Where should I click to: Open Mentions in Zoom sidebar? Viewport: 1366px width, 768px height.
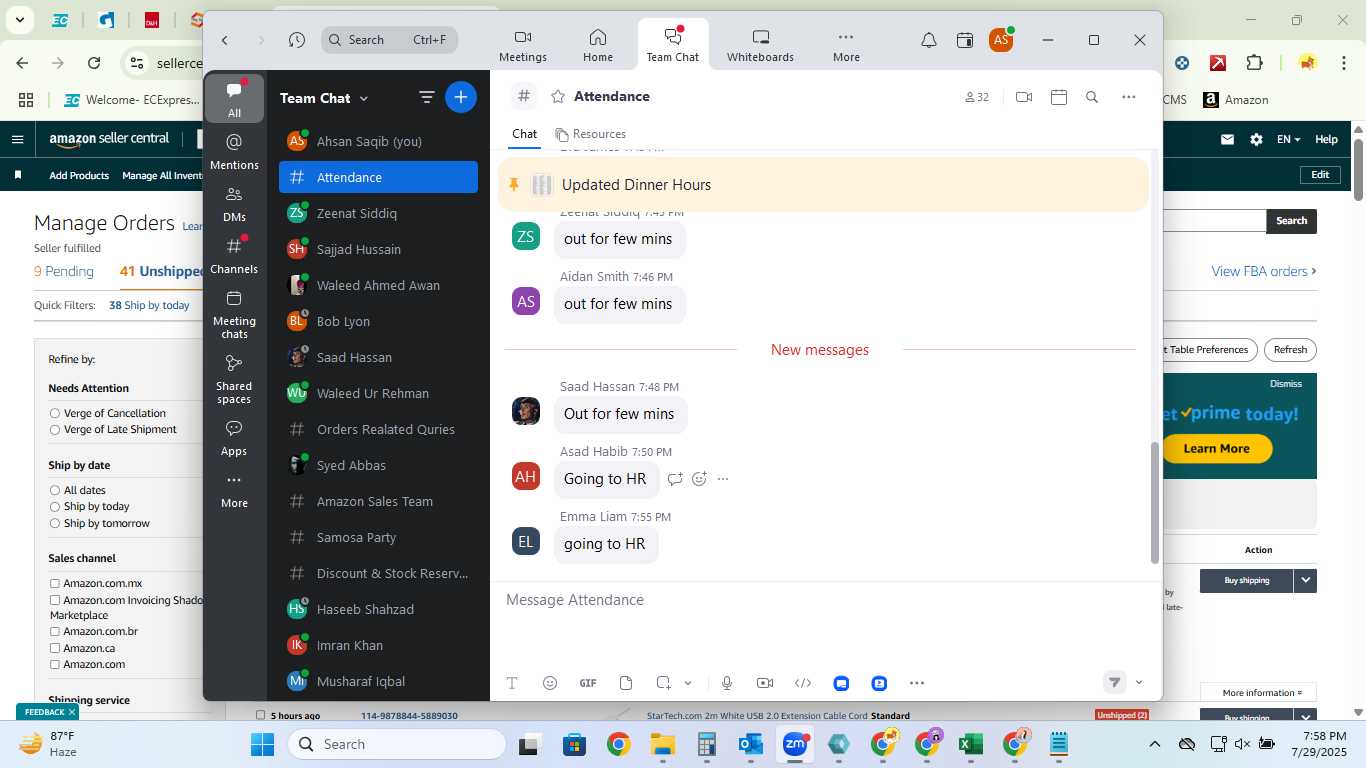point(234,151)
